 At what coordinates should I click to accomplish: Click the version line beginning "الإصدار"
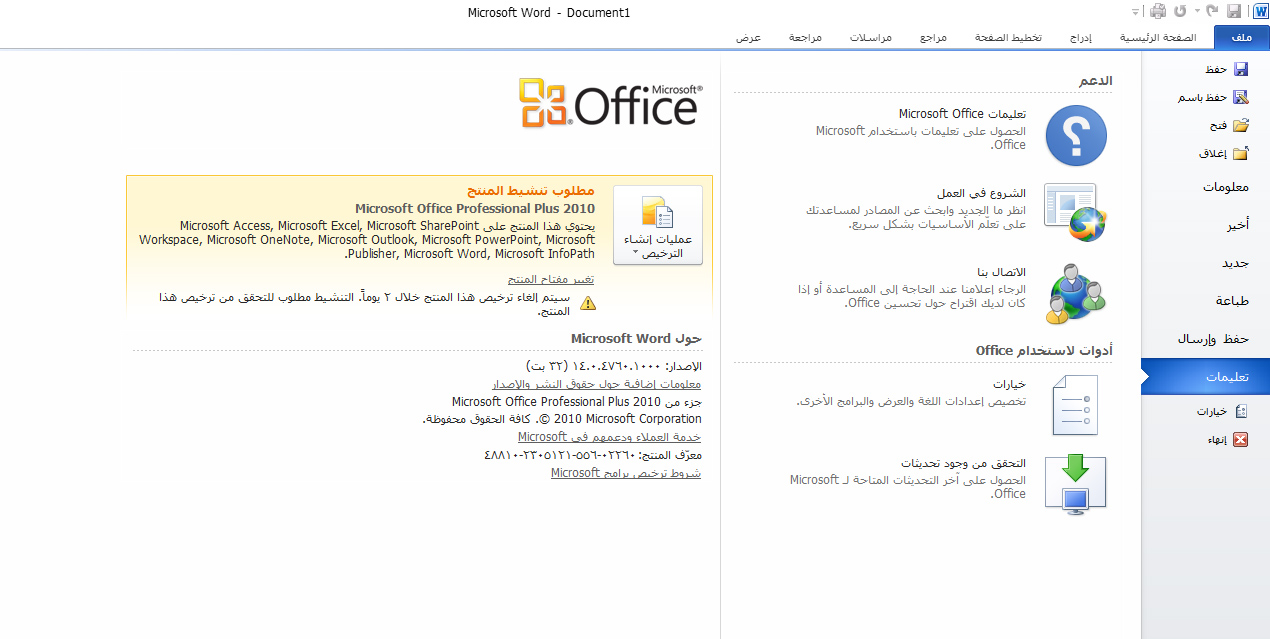click(614, 367)
